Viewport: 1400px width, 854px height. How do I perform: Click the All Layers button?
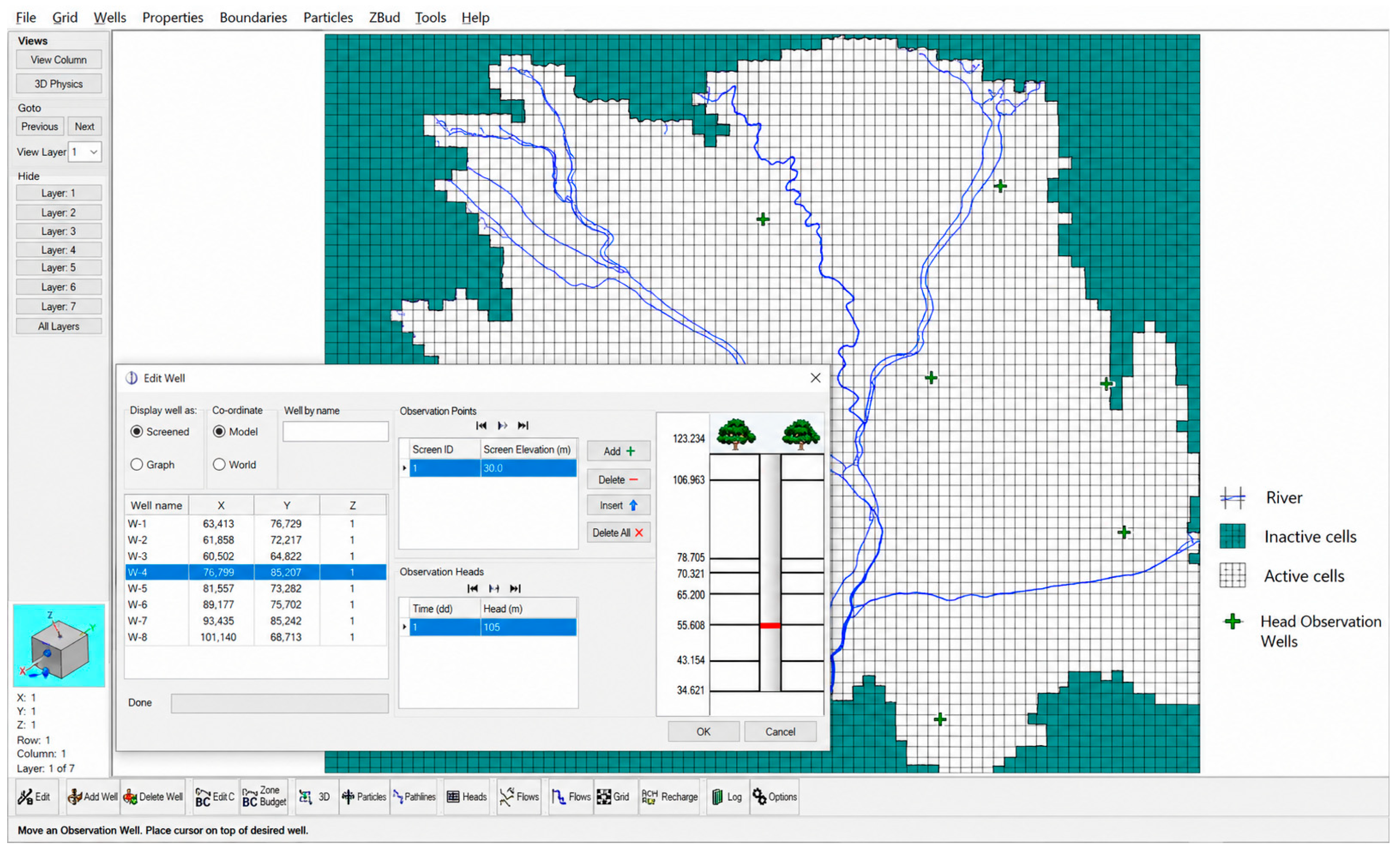point(59,326)
